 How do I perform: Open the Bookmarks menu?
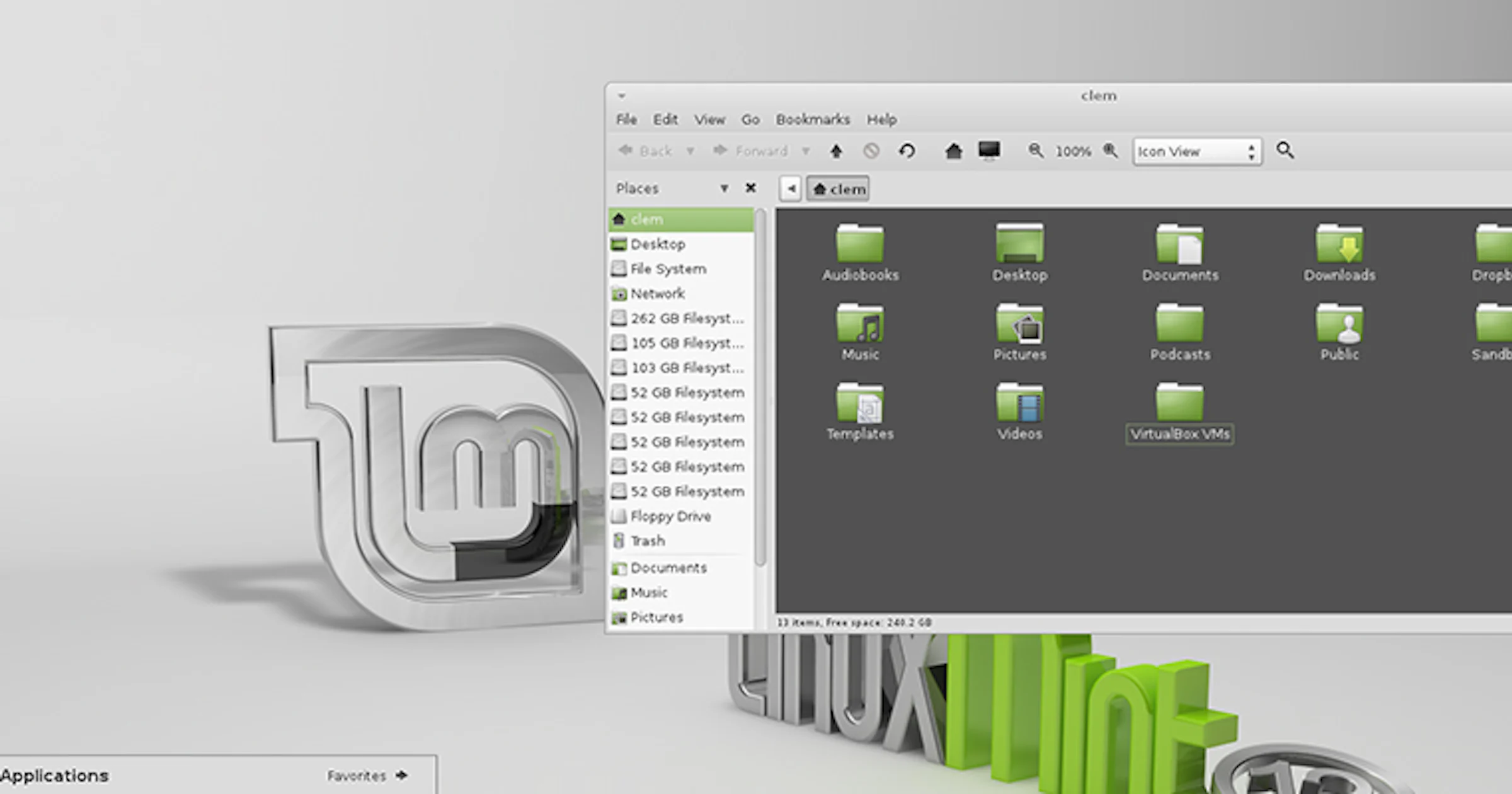pyautogui.click(x=813, y=119)
